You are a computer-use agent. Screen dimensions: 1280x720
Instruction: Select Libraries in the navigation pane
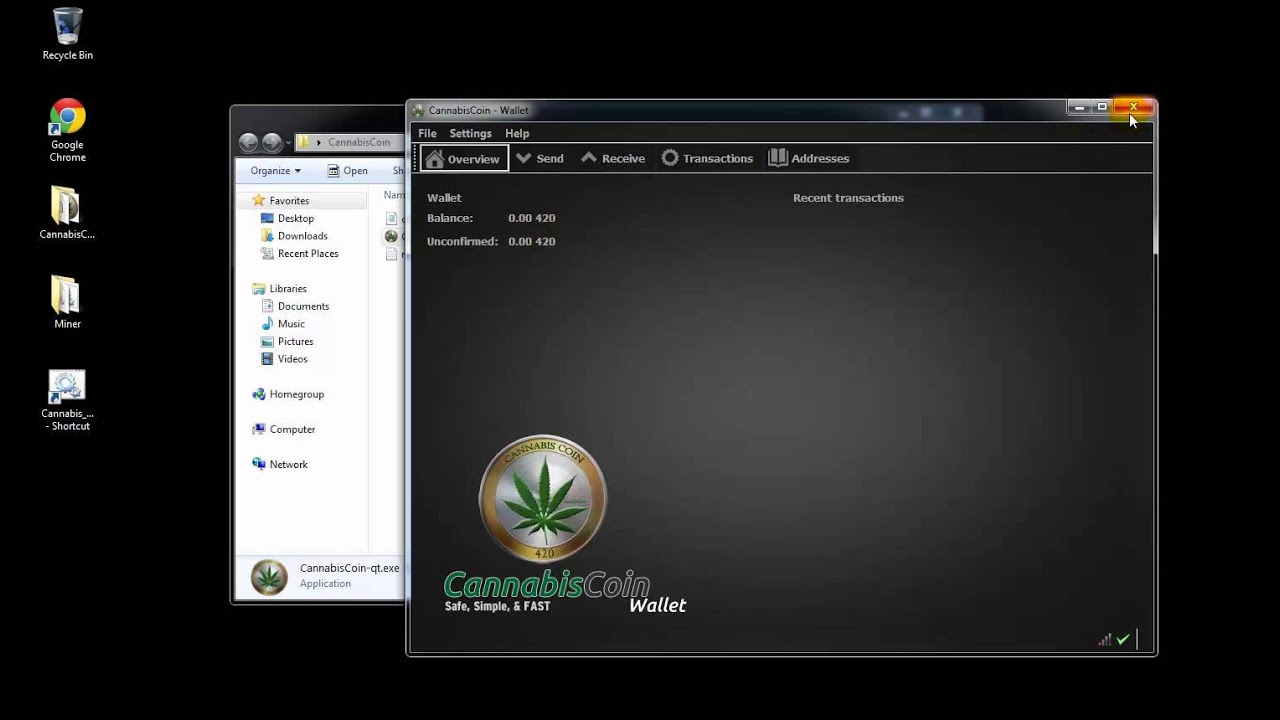(279, 289)
